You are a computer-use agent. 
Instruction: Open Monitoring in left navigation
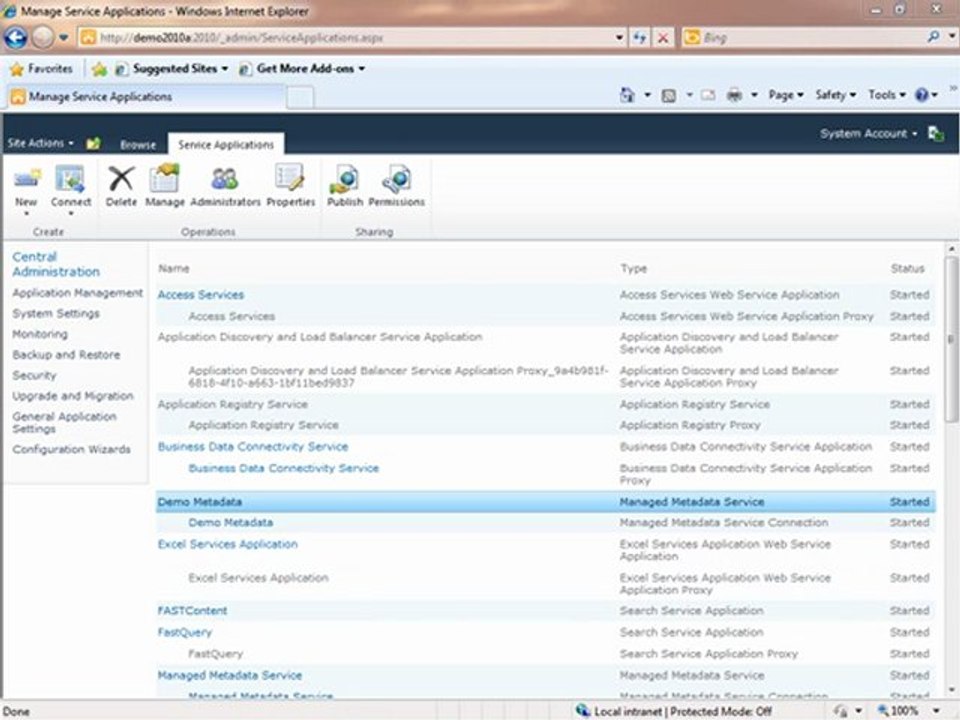tap(40, 334)
